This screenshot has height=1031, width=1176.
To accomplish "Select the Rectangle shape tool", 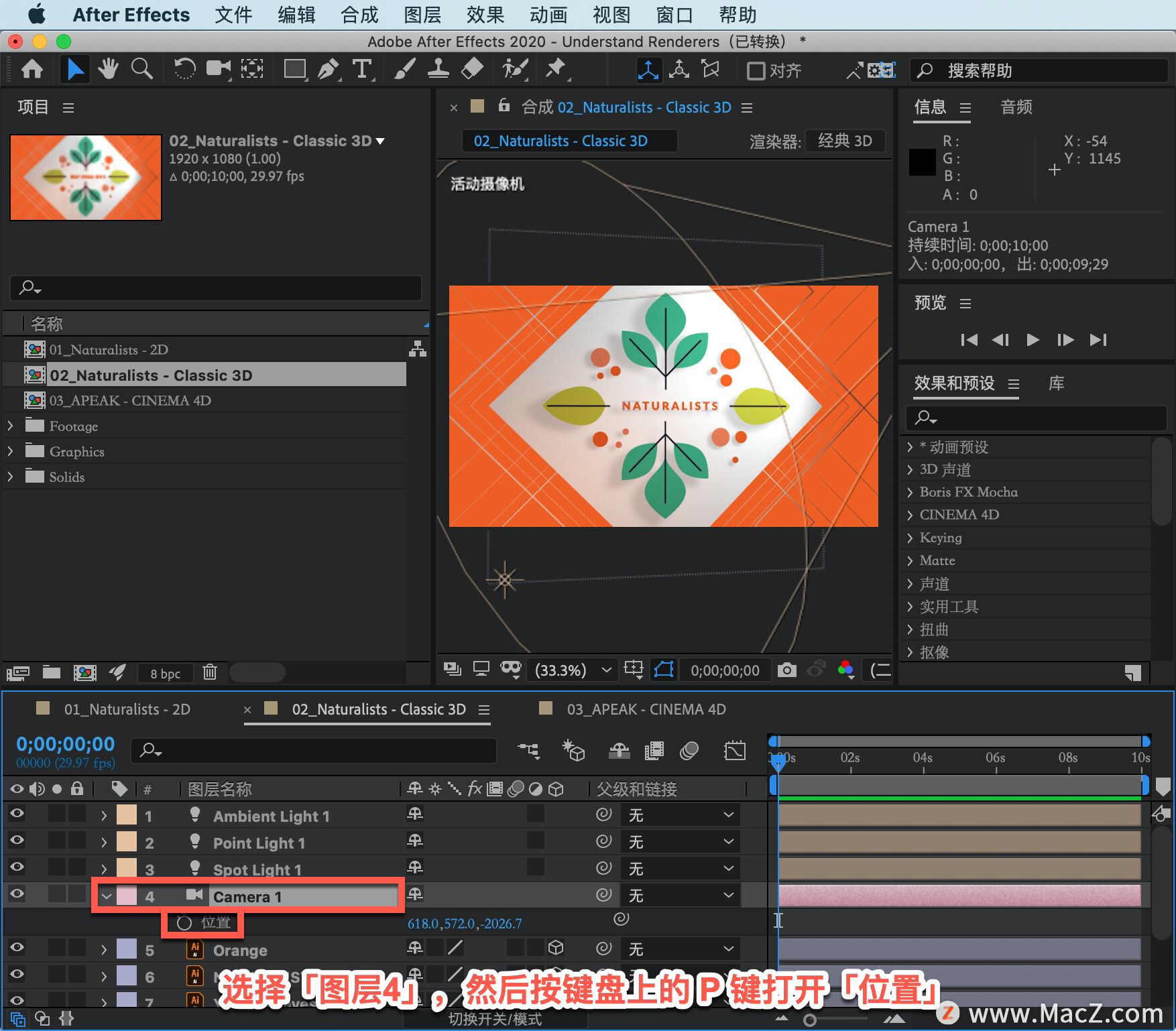I will tap(294, 69).
